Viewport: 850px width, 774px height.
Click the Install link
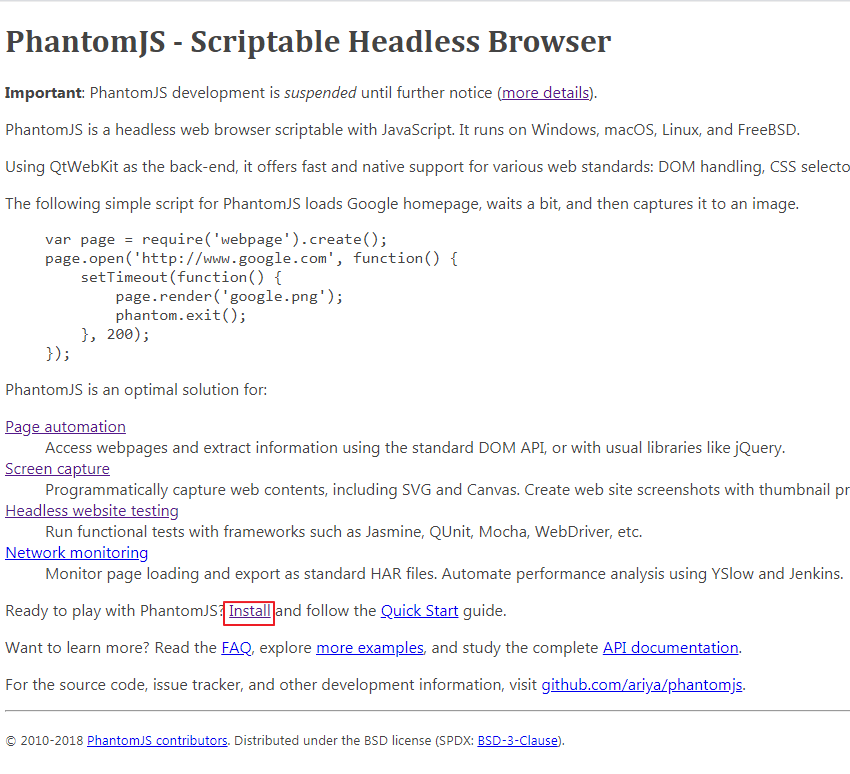point(249,611)
